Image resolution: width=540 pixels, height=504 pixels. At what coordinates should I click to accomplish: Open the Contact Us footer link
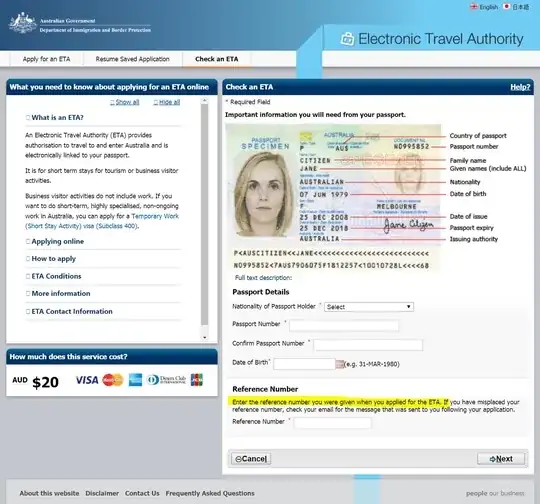coord(142,493)
